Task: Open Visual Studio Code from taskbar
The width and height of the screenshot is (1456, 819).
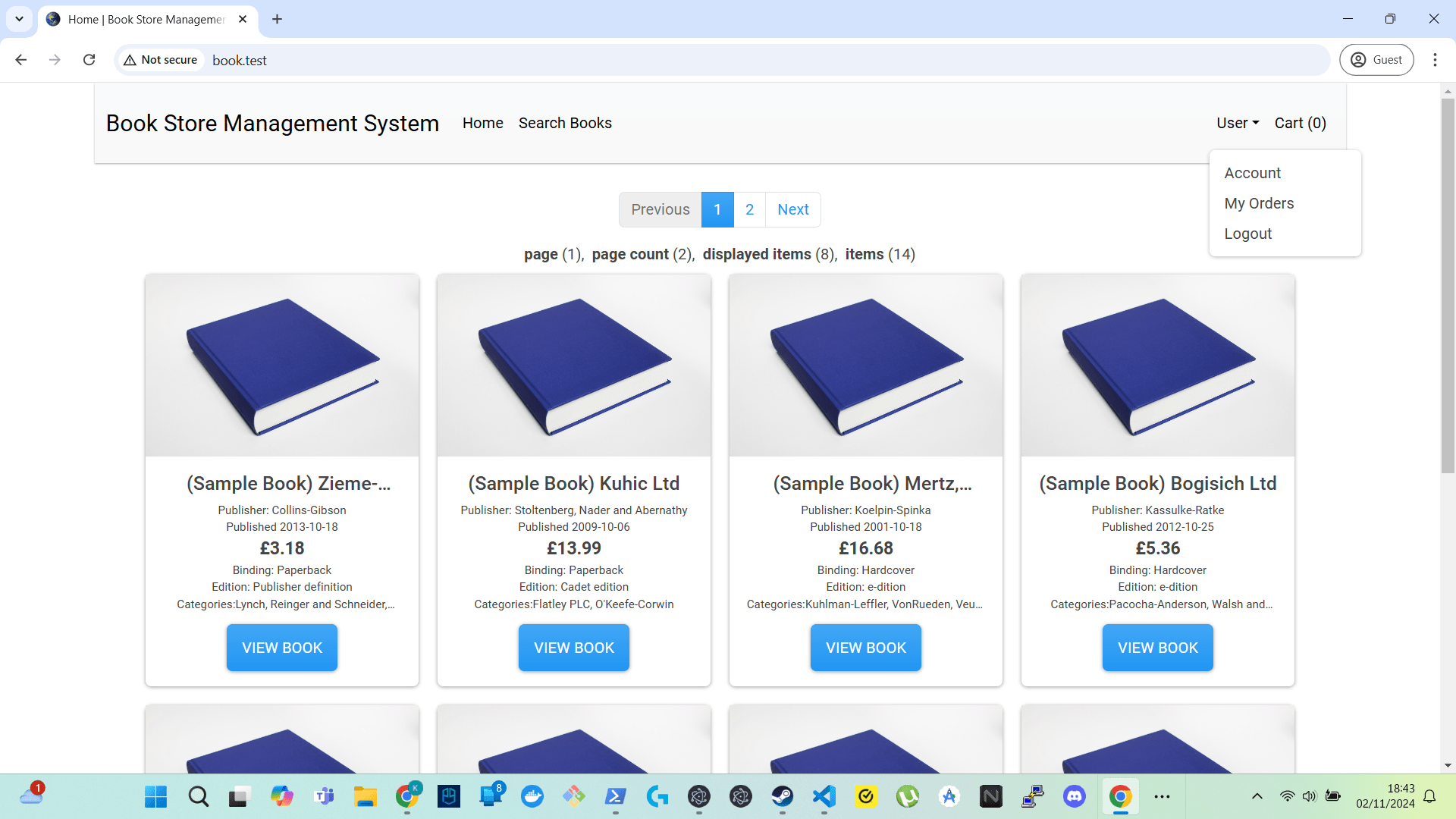Action: (x=824, y=796)
